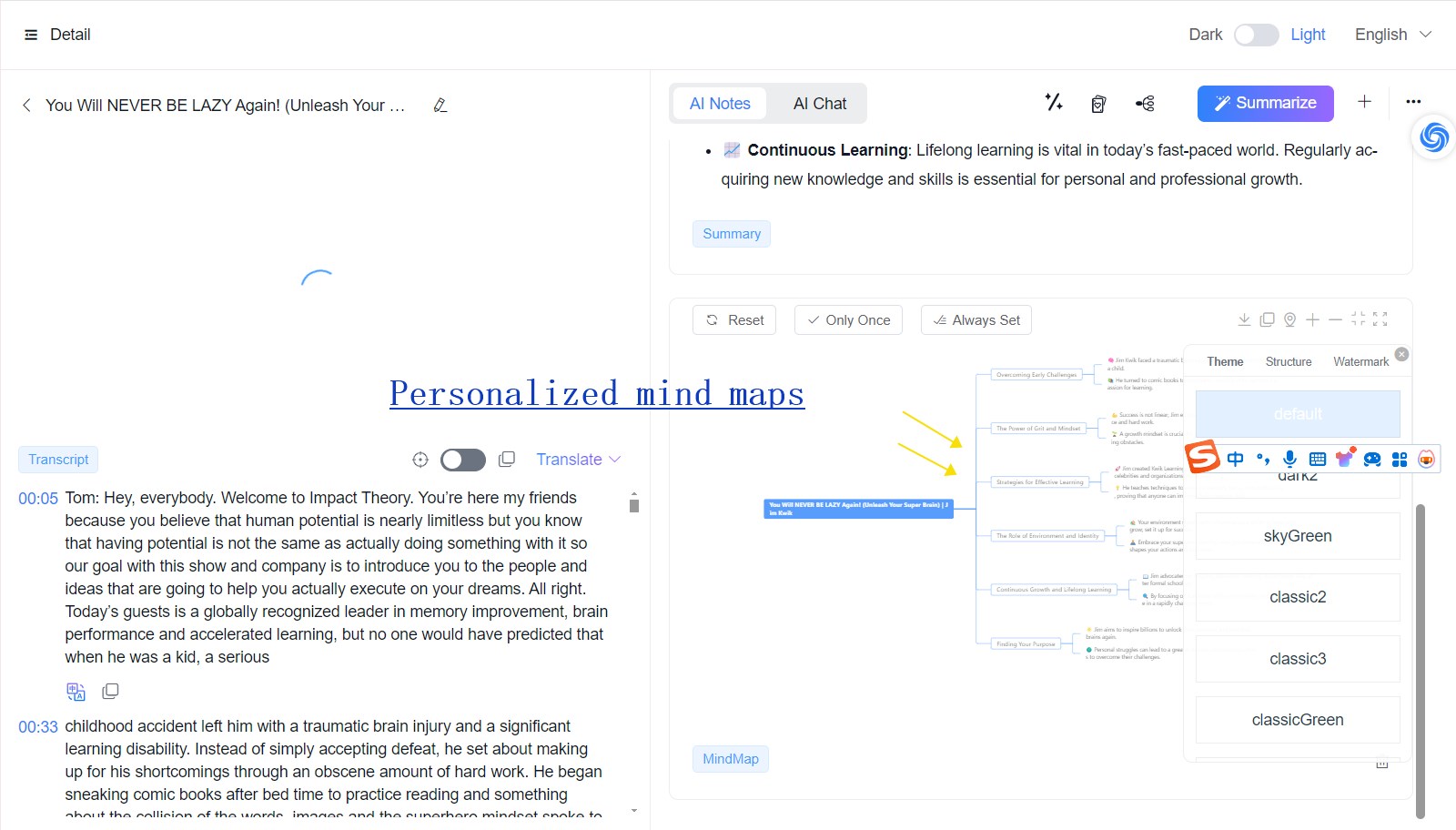
Task: Download the mind map image
Action: click(x=1244, y=319)
